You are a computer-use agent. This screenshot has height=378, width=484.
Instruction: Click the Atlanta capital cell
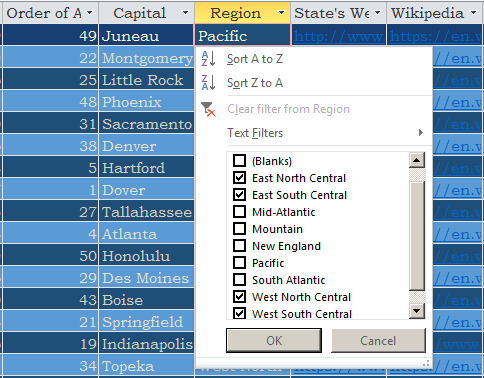(146, 233)
